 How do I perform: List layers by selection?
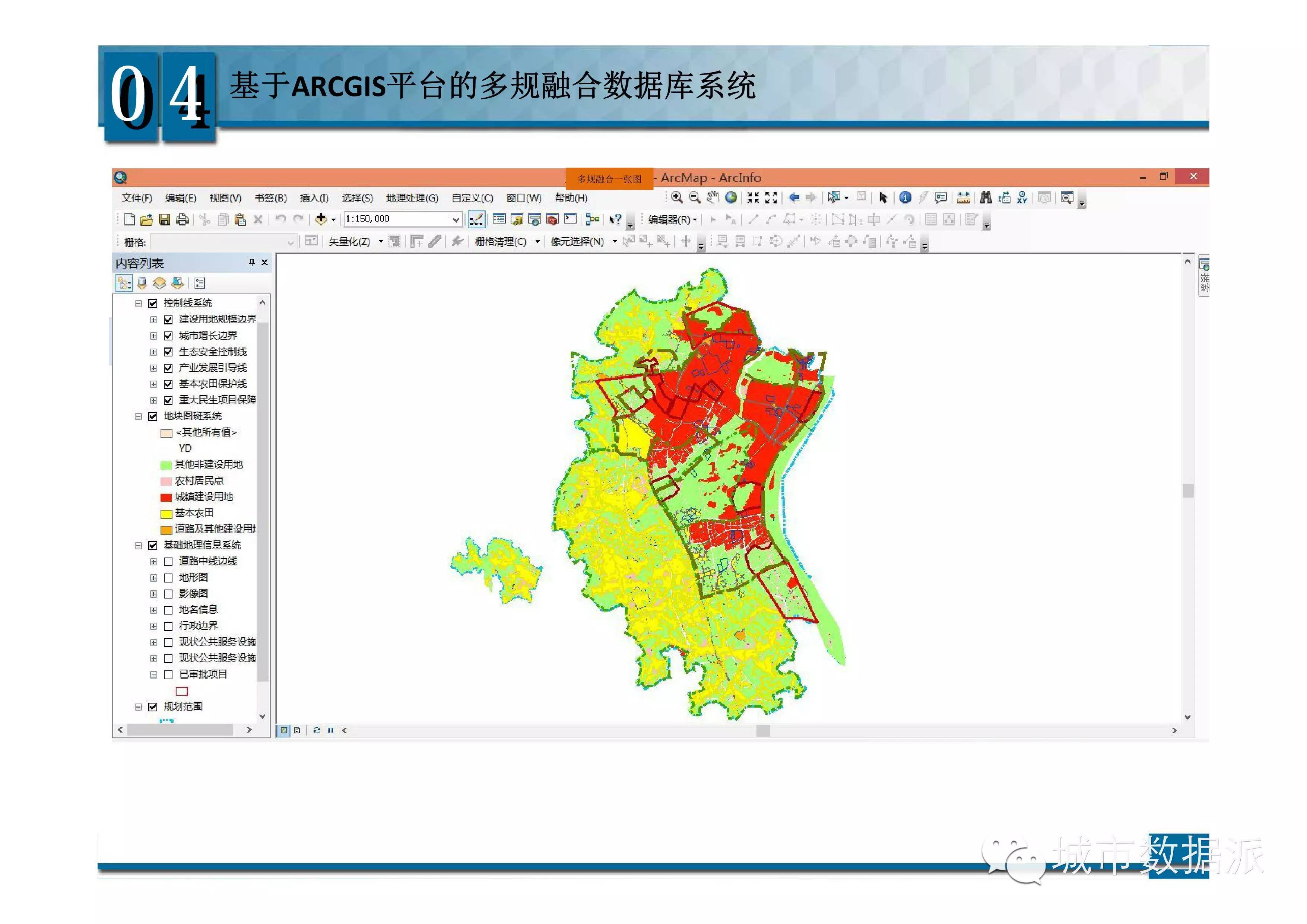click(x=178, y=283)
